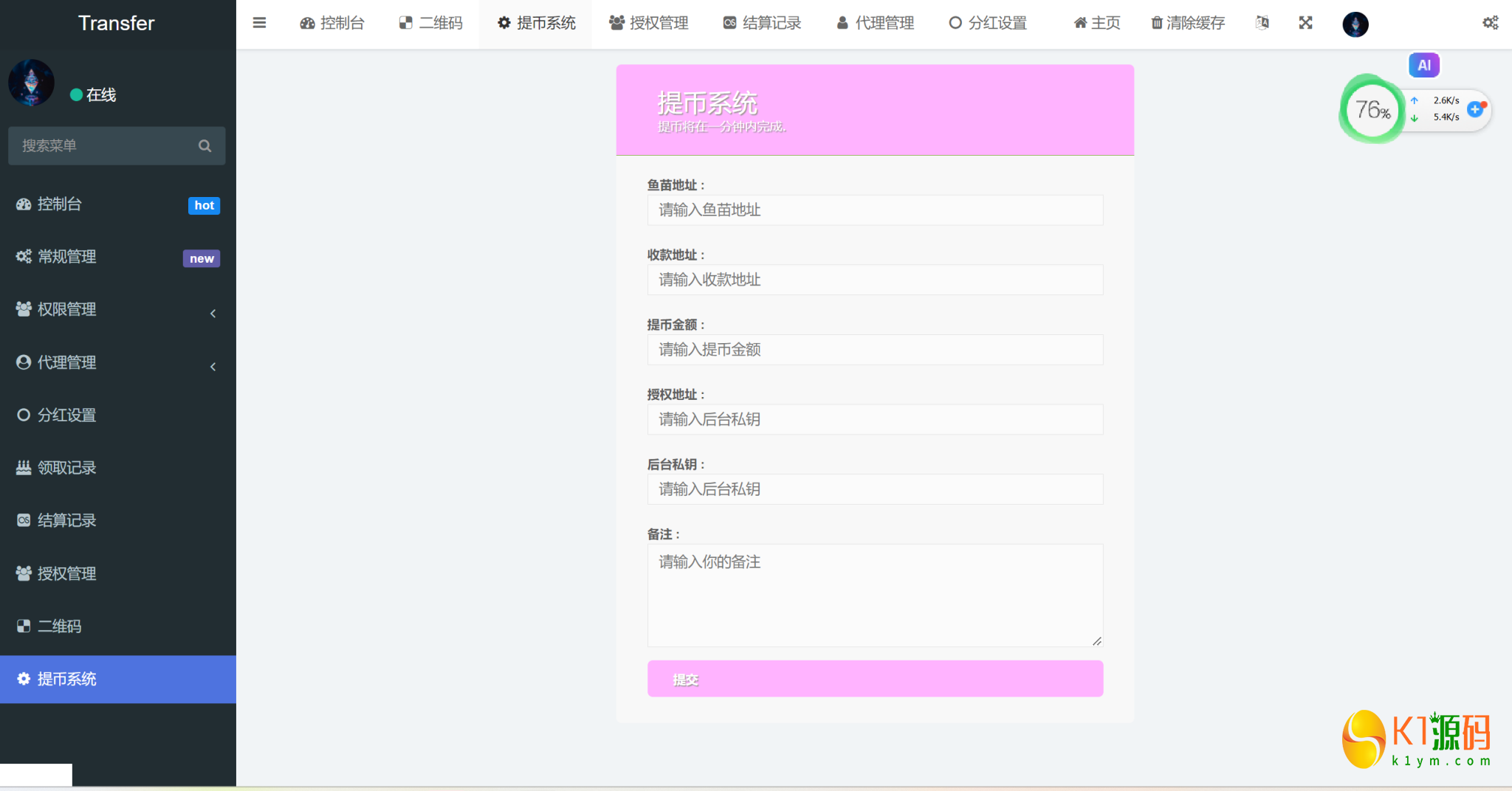Click the 提币金额 input field
The image size is (1512, 791).
[875, 350]
